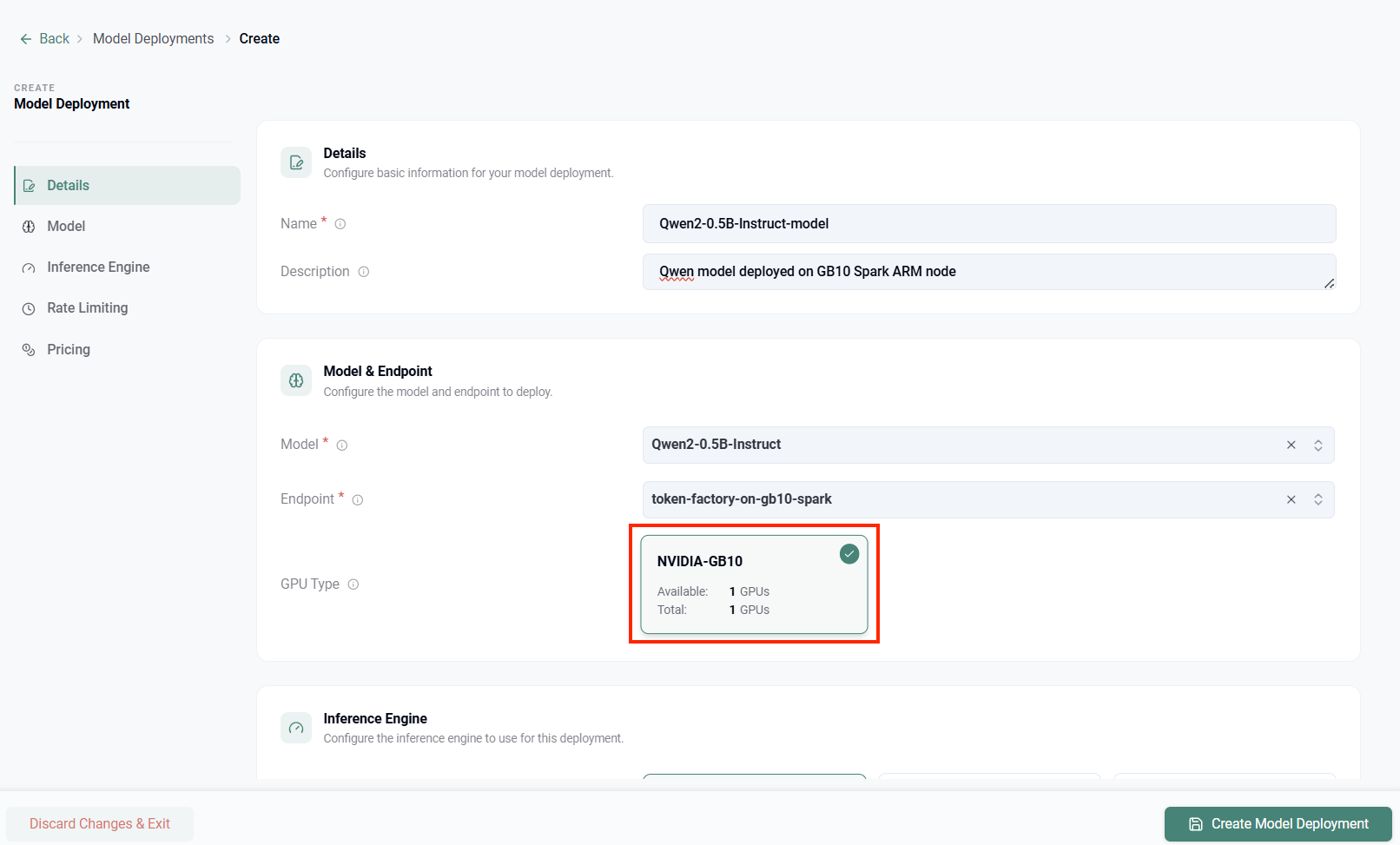This screenshot has width=1400, height=845.
Task: Click the Rate Limiting clock icon
Action: (x=29, y=309)
